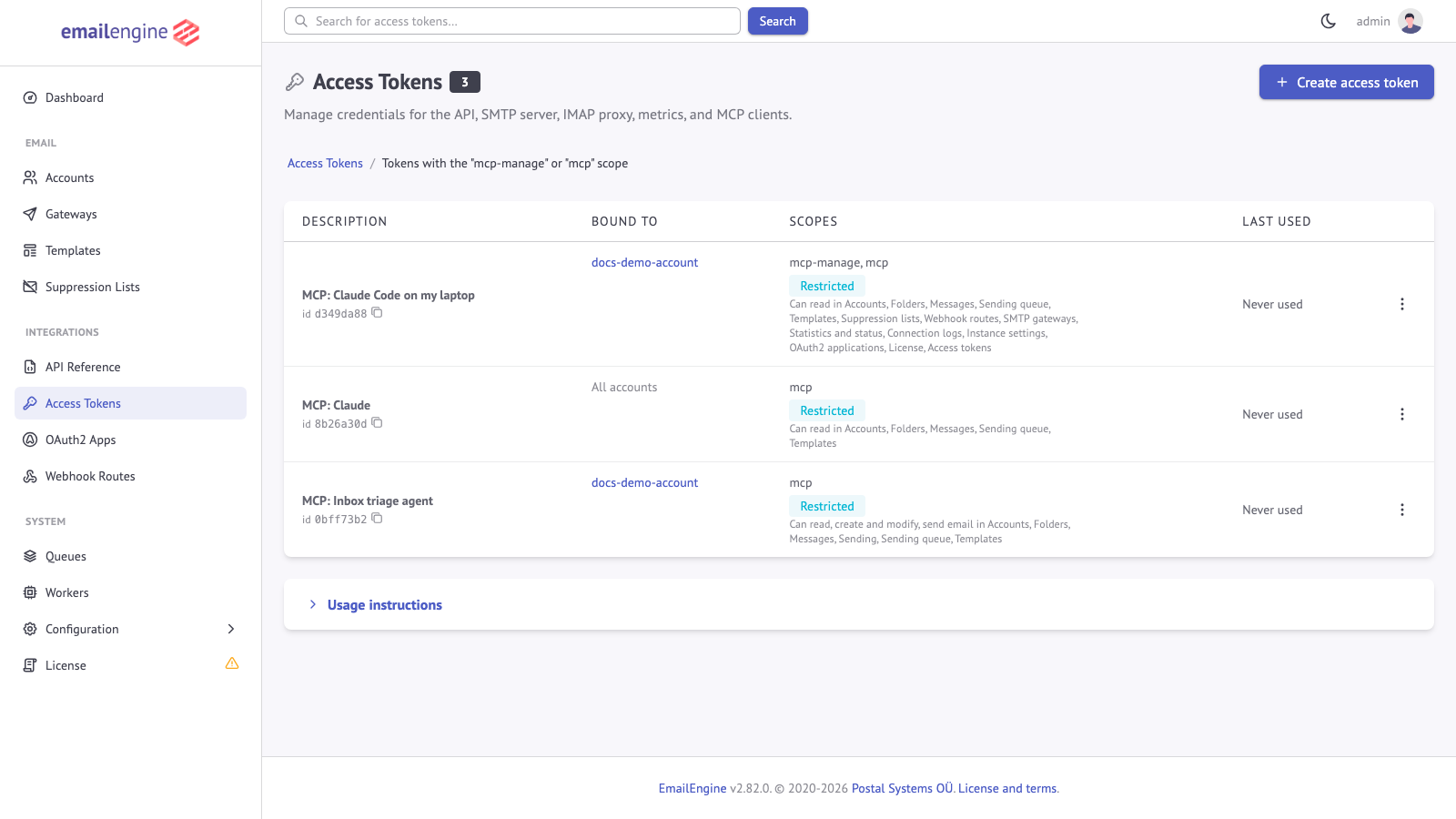Click the Restricted badge on the Inbox triage row
The width and height of the screenshot is (1456, 819).
click(827, 506)
